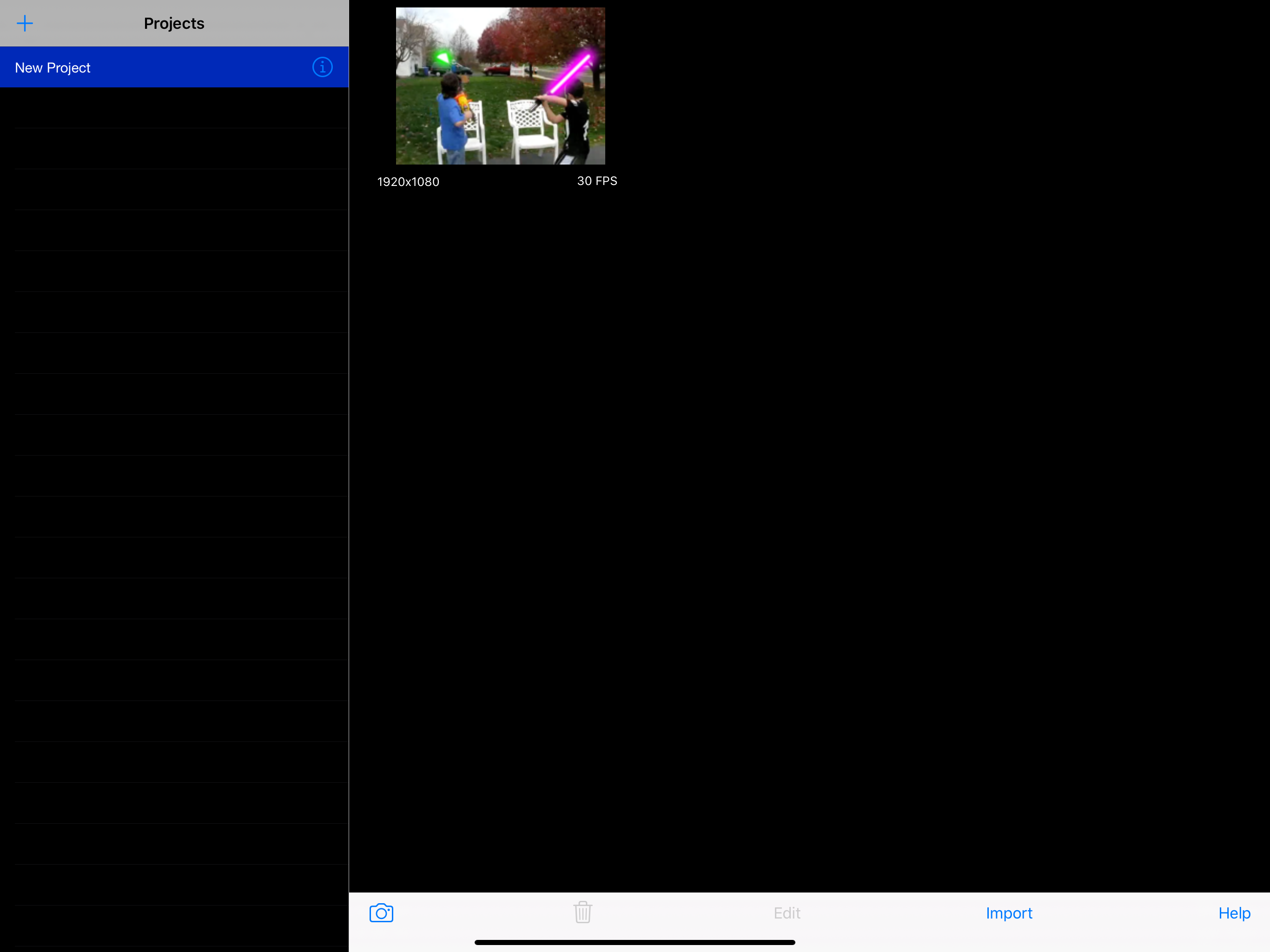Delete clip using the trash icon
Viewport: 1270px width, 952px height.
(x=582, y=912)
